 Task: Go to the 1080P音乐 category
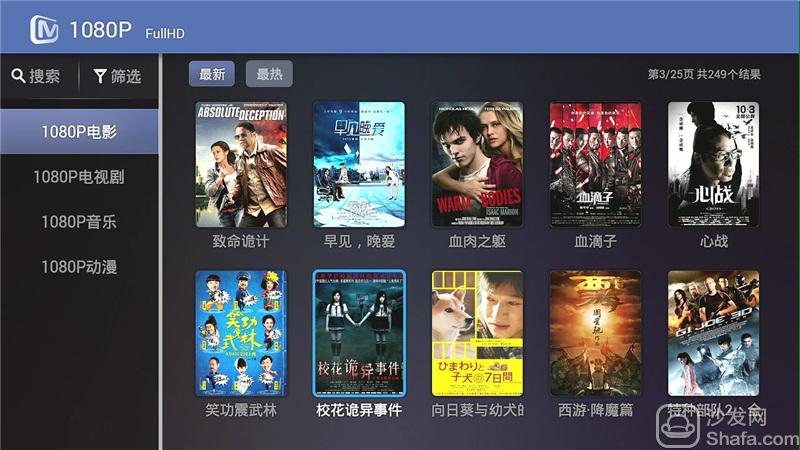point(79,221)
